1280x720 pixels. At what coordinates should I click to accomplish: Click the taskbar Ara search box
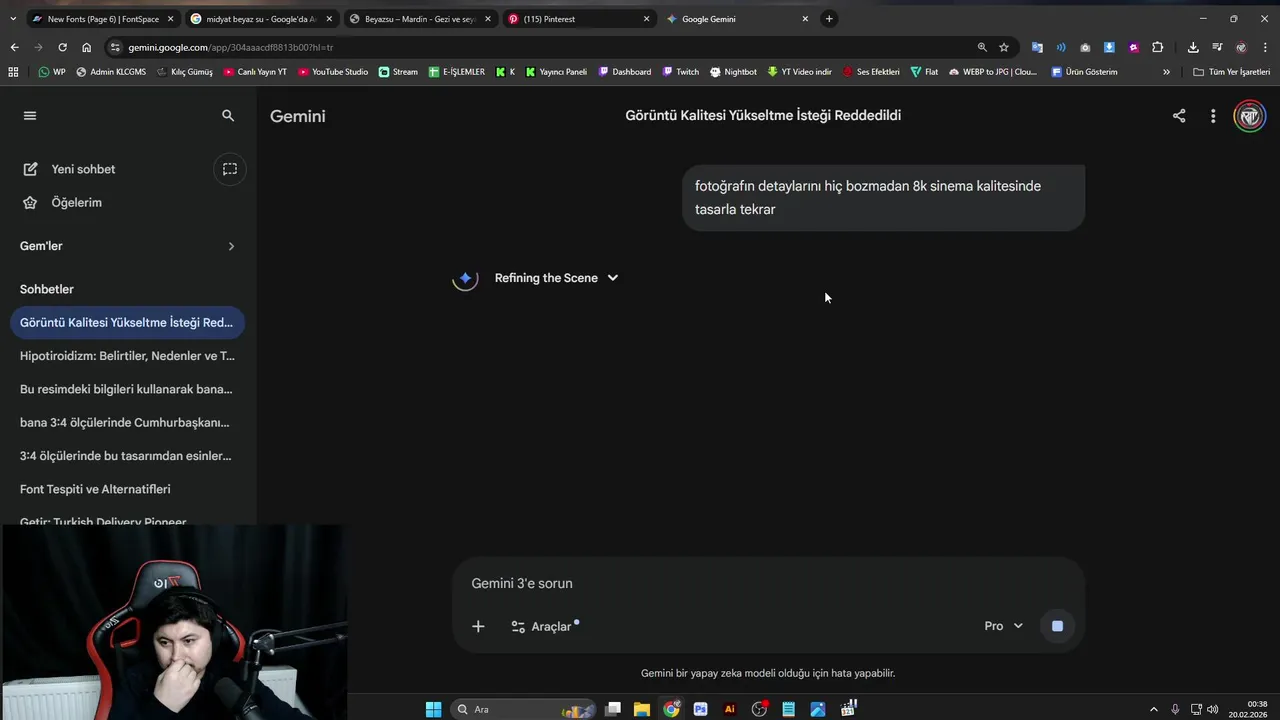522,709
